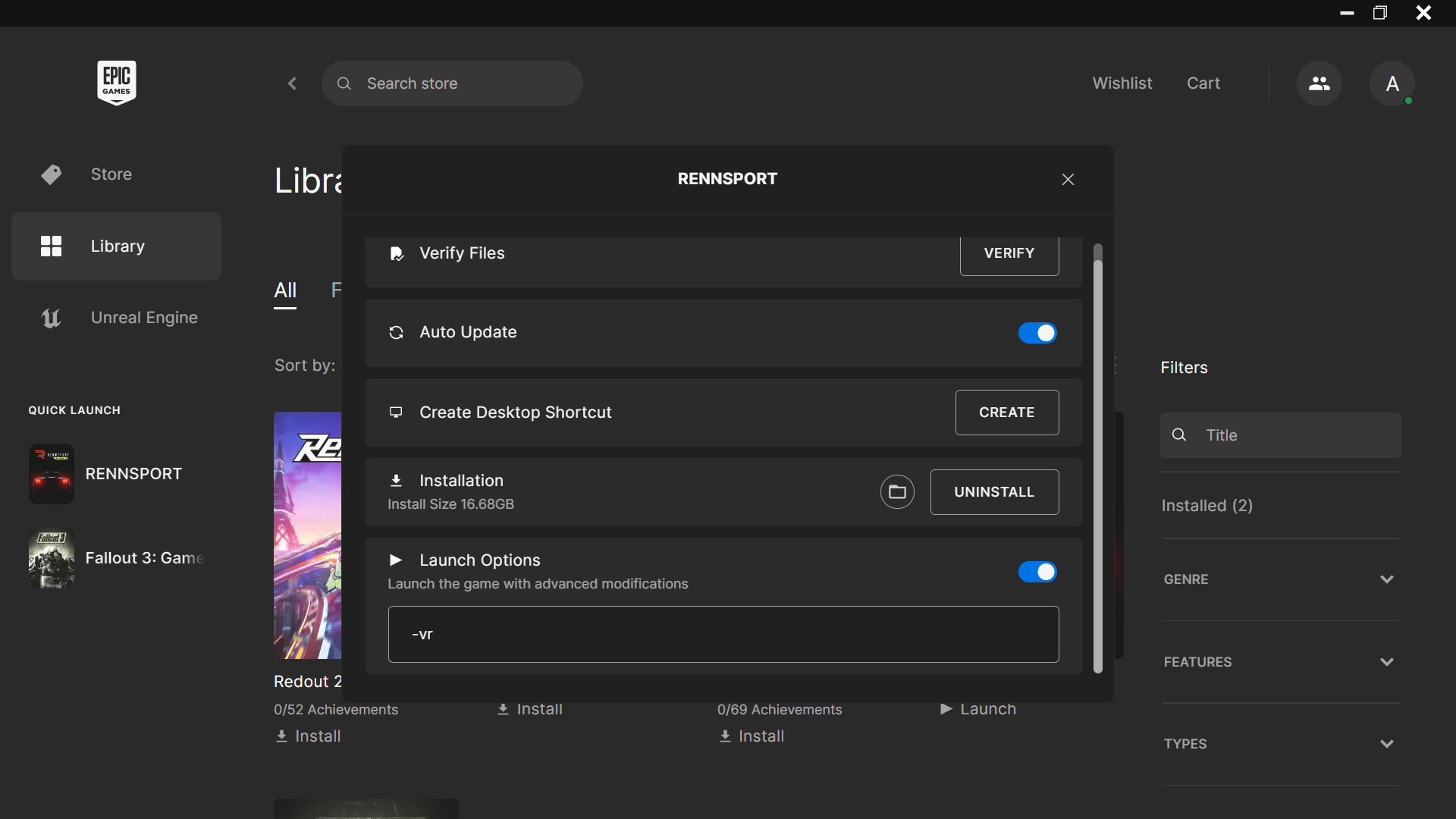Expand the FEATURES filter
The height and width of the screenshot is (819, 1456).
1280,662
